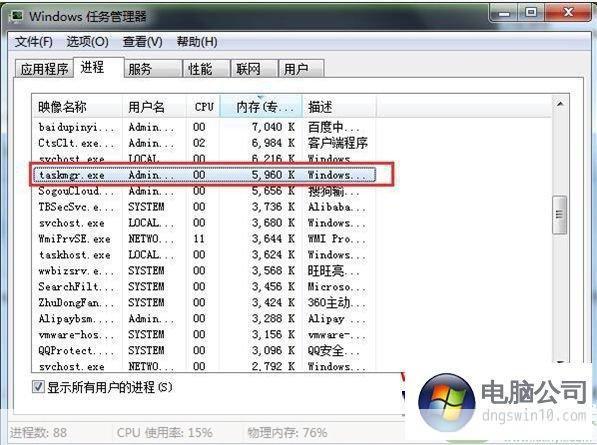
Task: Select the taskhost.exe process row
Action: pyautogui.click(x=204, y=255)
